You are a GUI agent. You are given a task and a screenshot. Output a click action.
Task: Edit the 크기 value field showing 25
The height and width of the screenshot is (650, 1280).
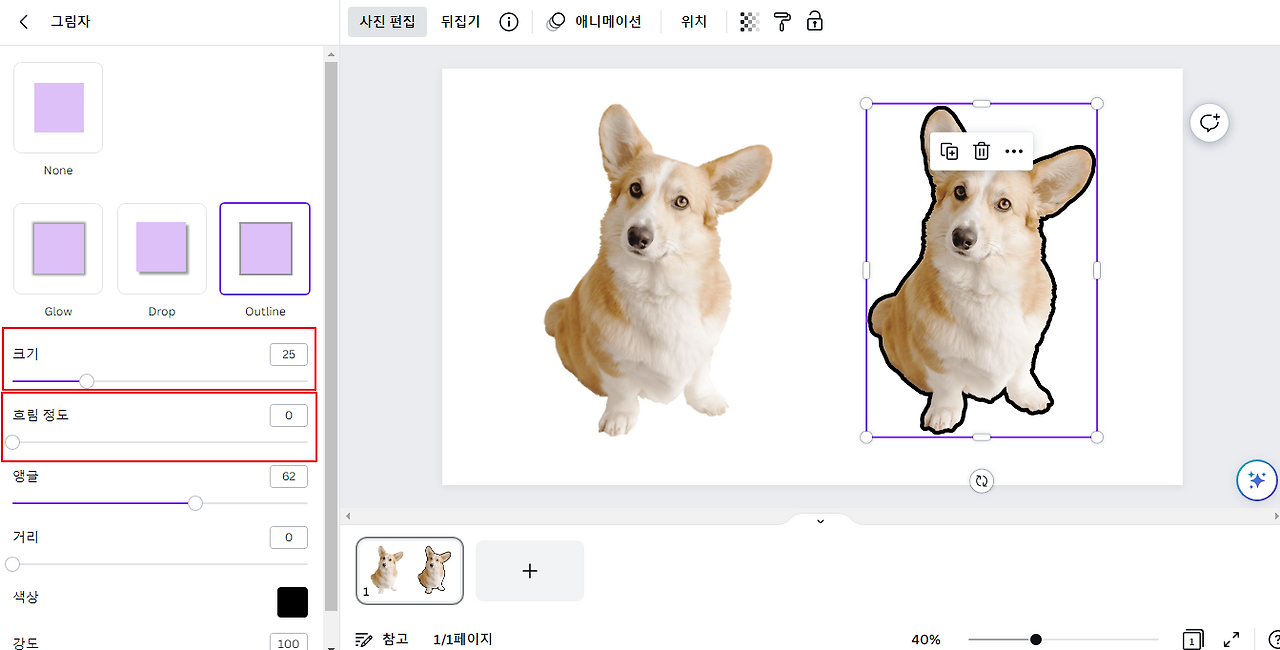289,354
